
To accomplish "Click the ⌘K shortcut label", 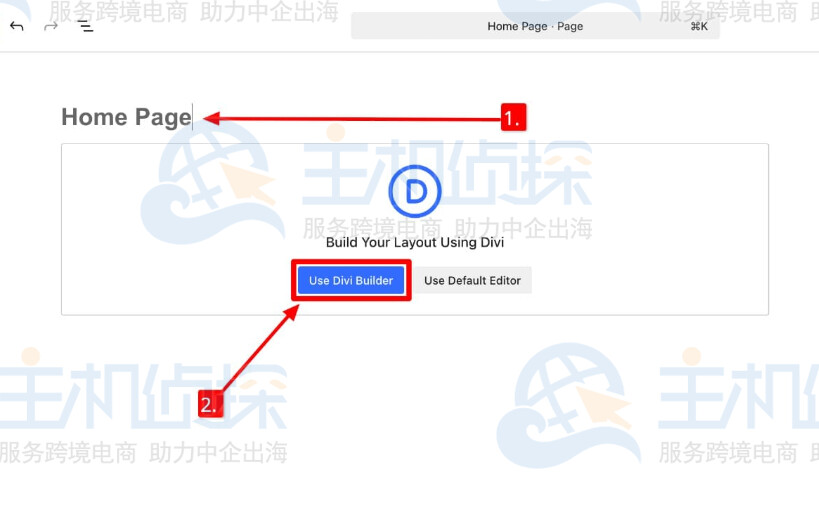I will point(699,26).
